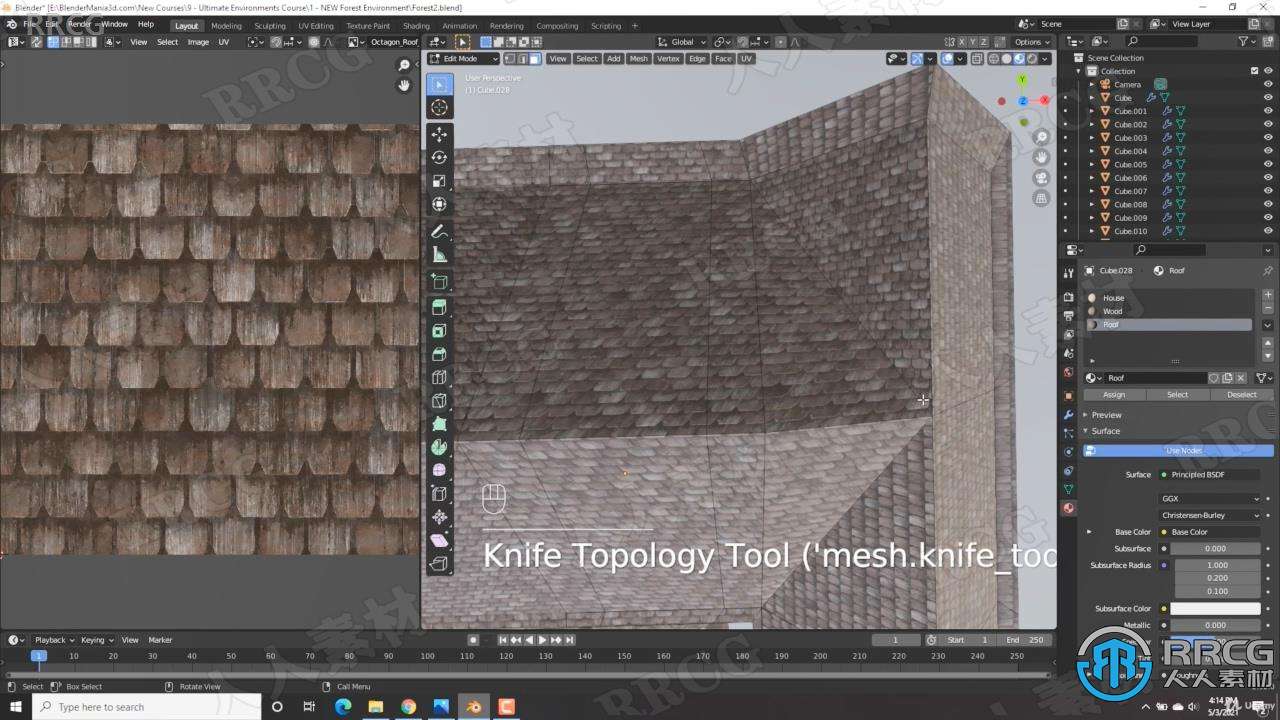Screen dimensions: 1280x720
Task: Choose the Loop Cut tool
Action: coord(439,377)
